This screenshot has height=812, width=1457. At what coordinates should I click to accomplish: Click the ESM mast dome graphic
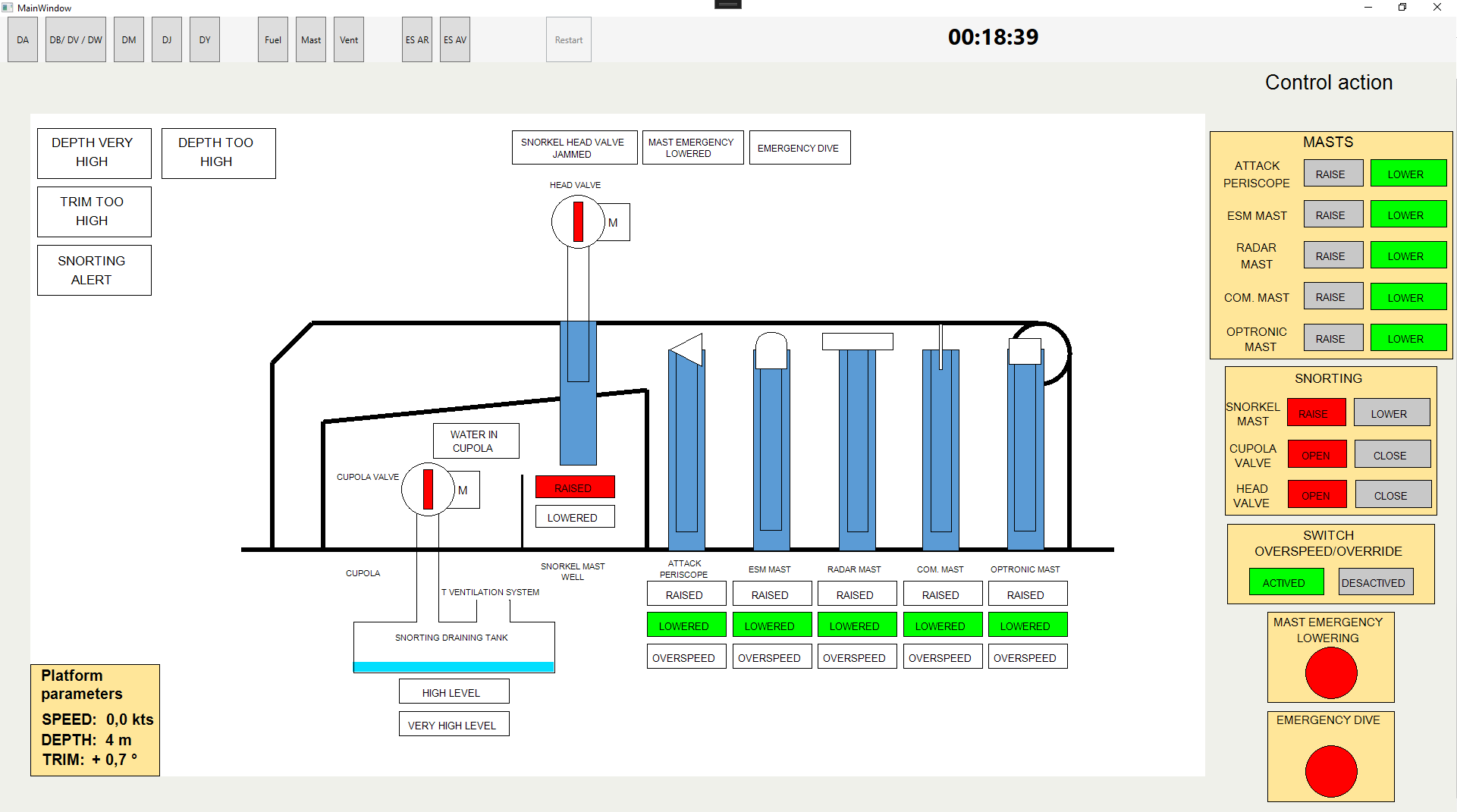[771, 350]
